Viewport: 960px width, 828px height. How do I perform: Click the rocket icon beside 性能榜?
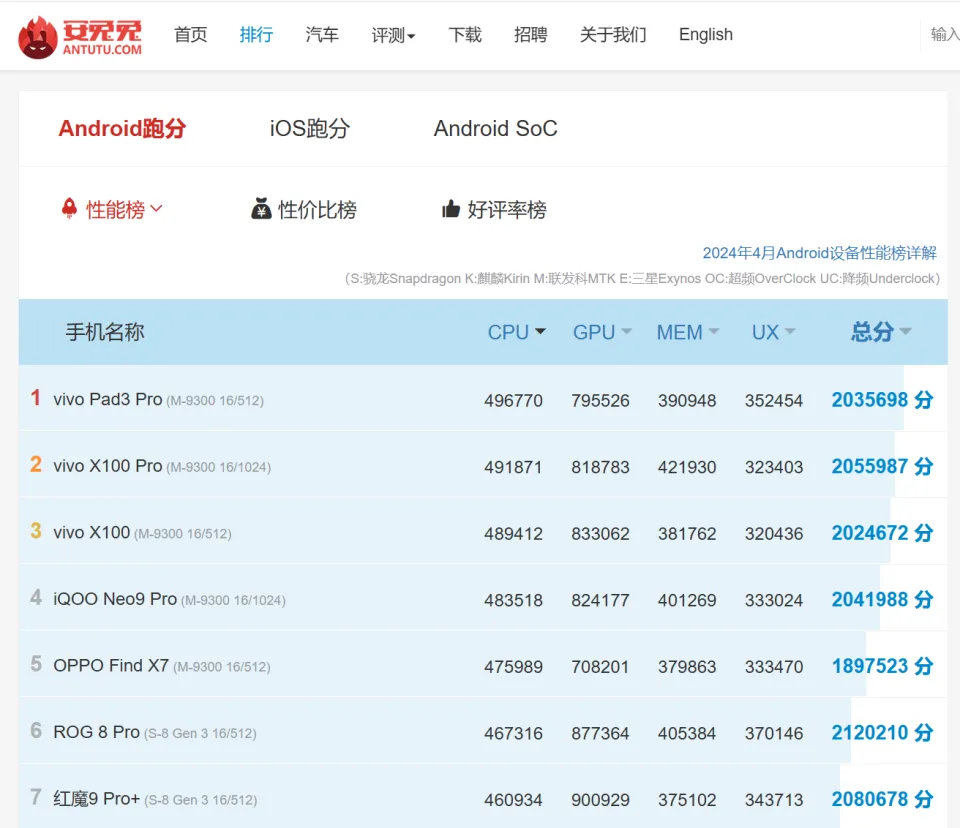click(x=69, y=209)
